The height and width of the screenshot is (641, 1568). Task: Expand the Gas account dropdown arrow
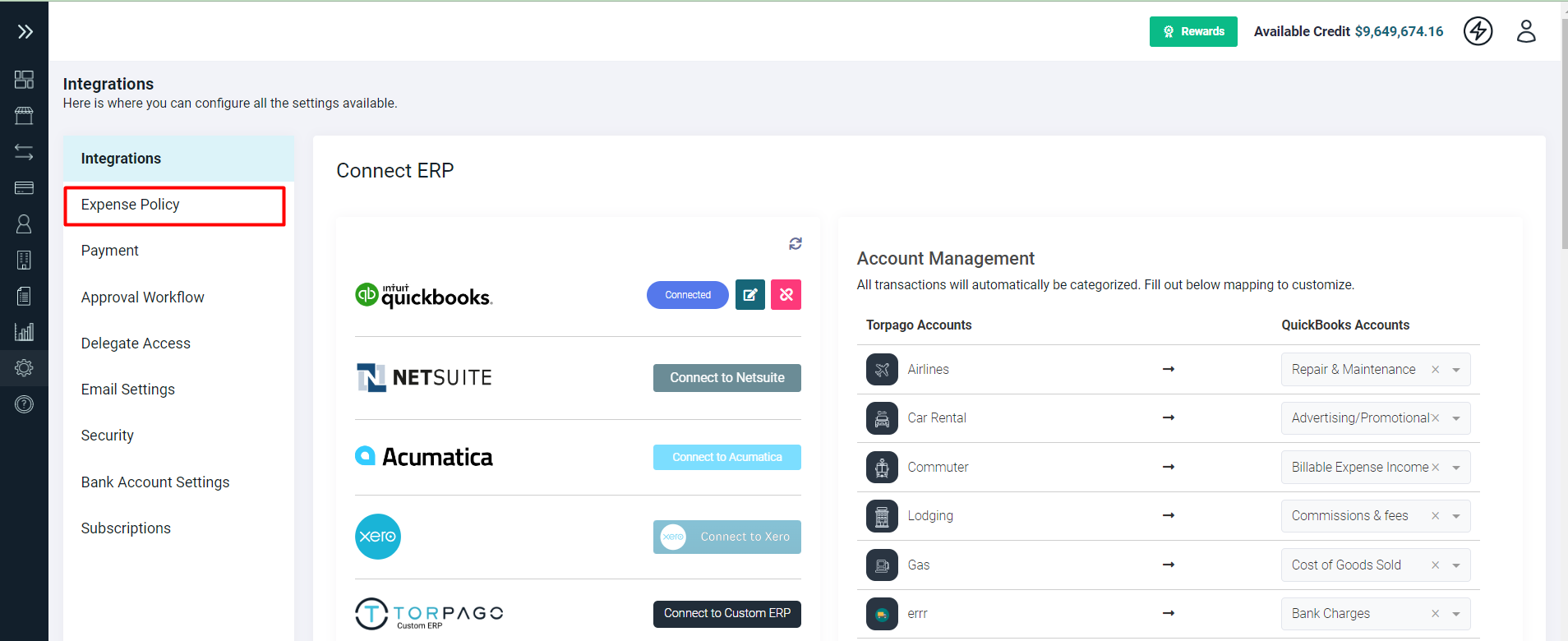(x=1456, y=565)
